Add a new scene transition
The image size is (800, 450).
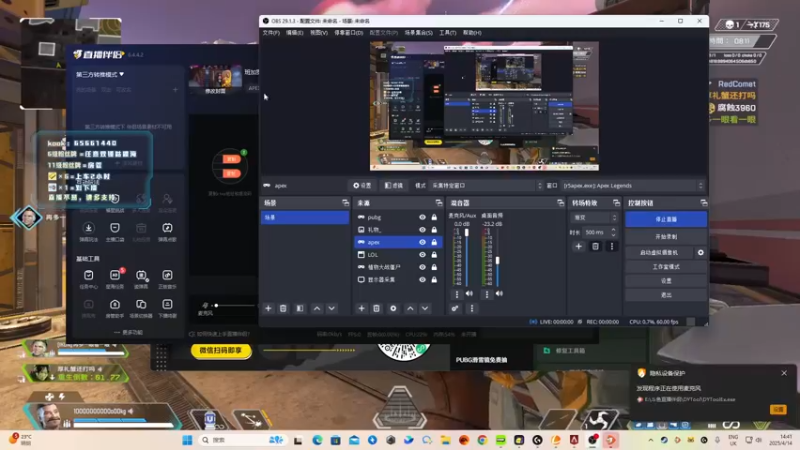(x=579, y=246)
